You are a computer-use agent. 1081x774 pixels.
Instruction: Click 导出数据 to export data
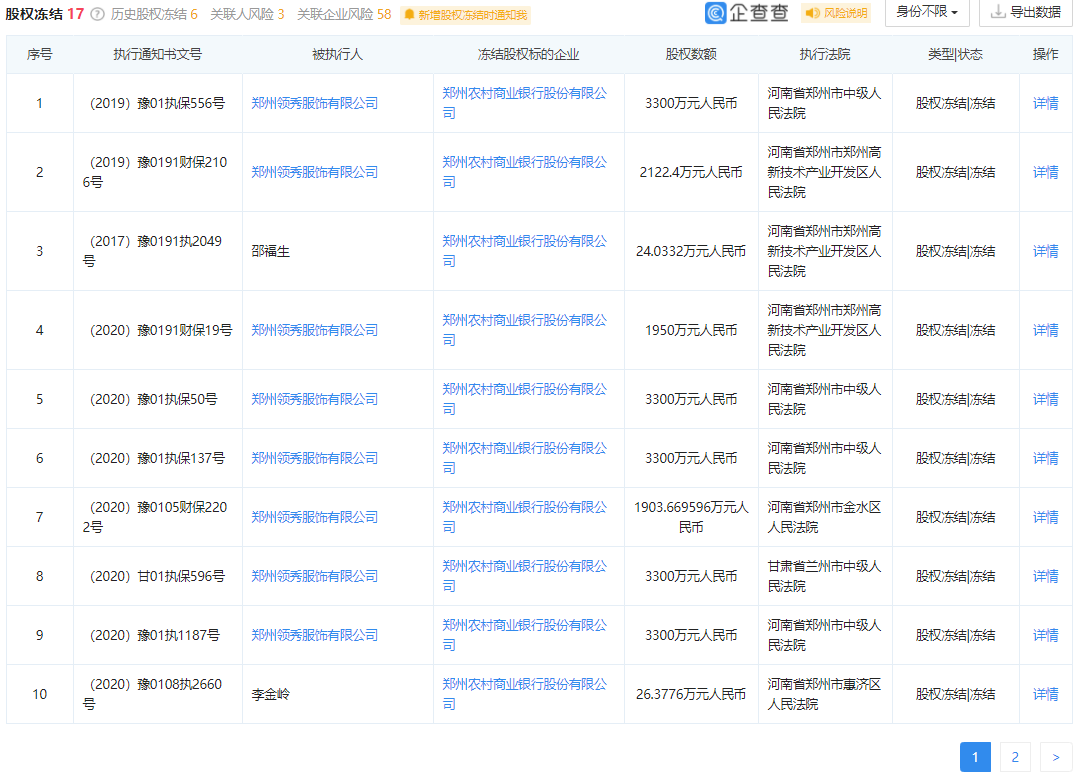(x=1033, y=12)
